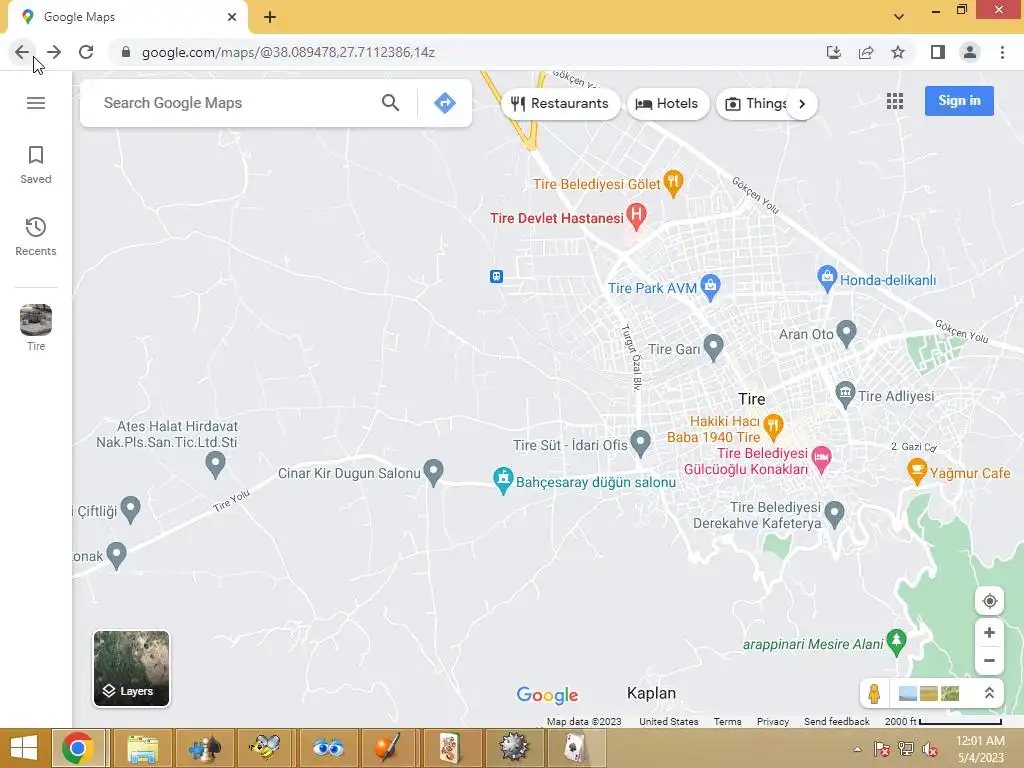Viewport: 1024px width, 768px height.
Task: Click the address bar URL
Action: pyautogui.click(x=288, y=52)
